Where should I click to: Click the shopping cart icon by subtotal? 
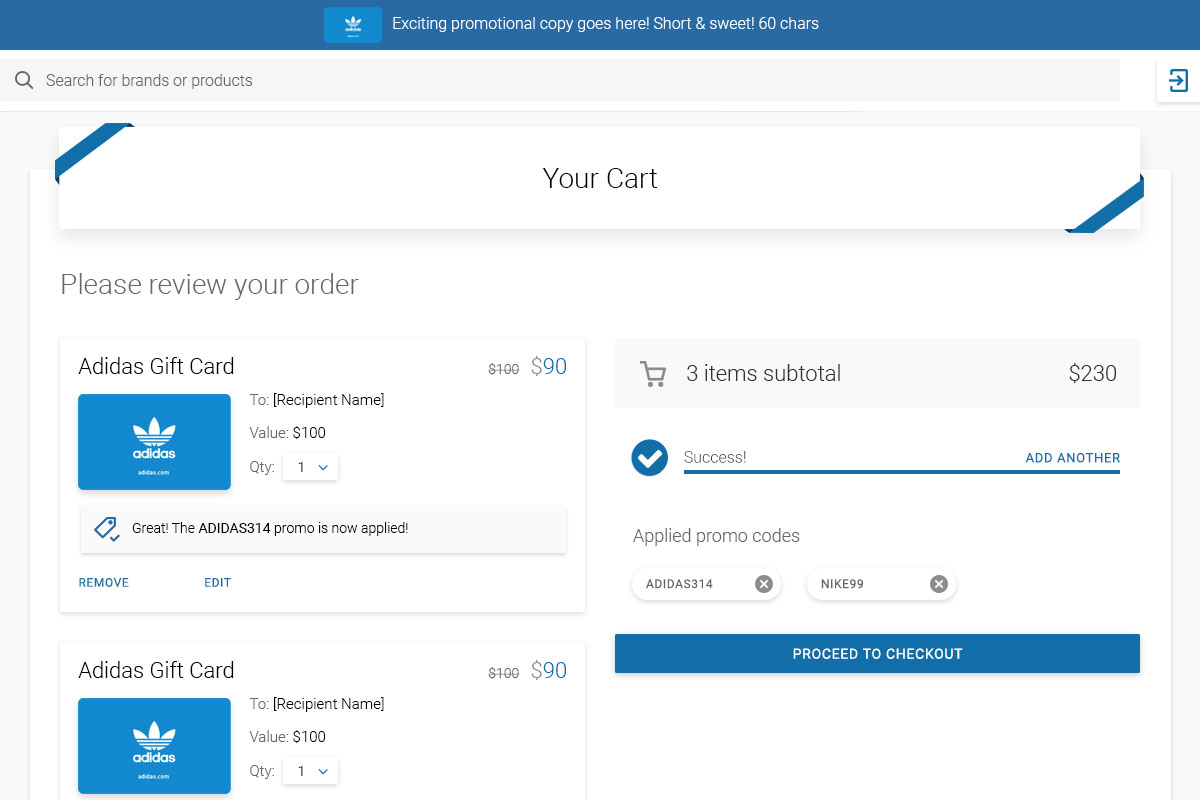[652, 374]
